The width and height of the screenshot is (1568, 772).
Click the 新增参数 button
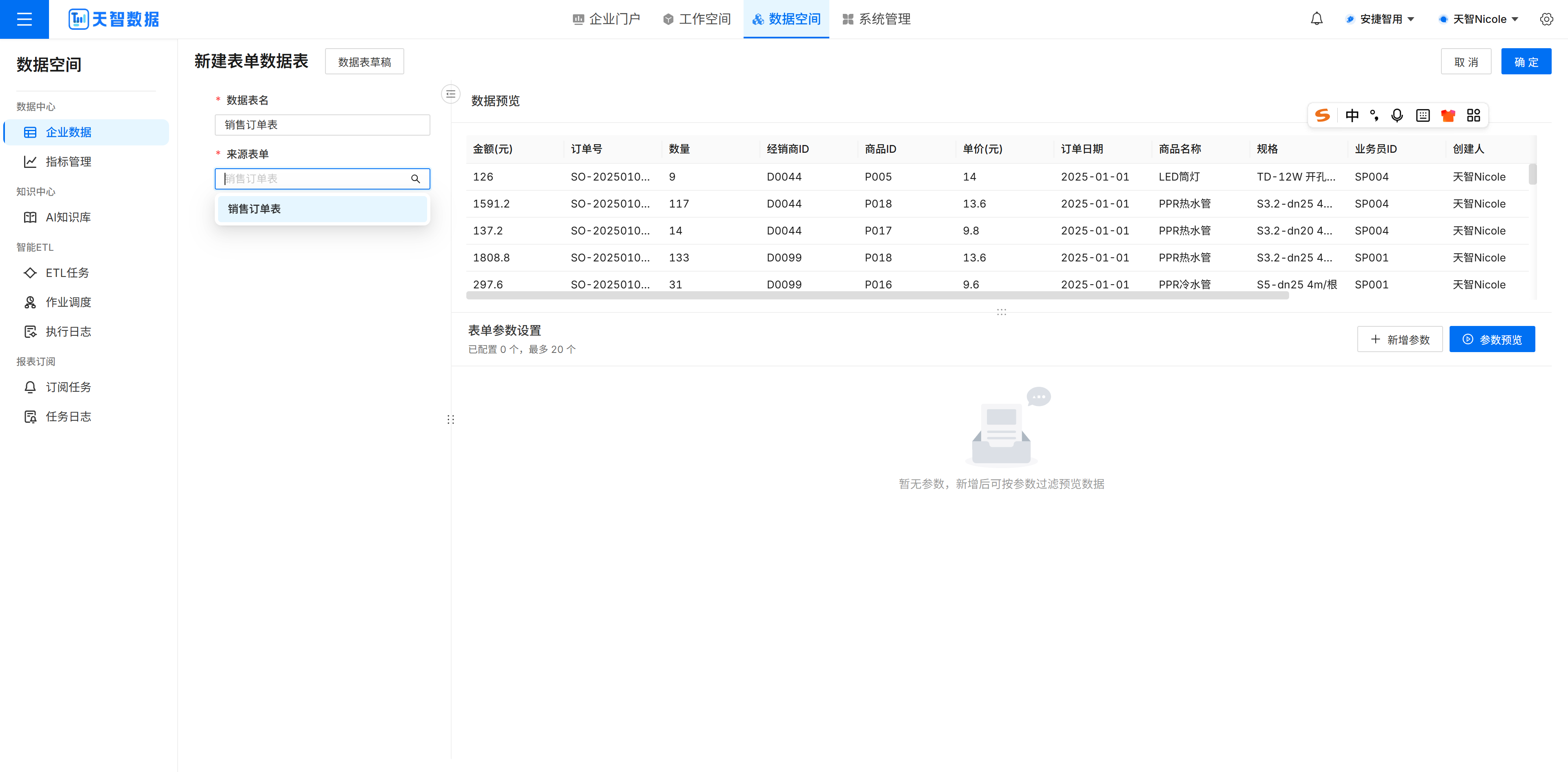(1399, 339)
